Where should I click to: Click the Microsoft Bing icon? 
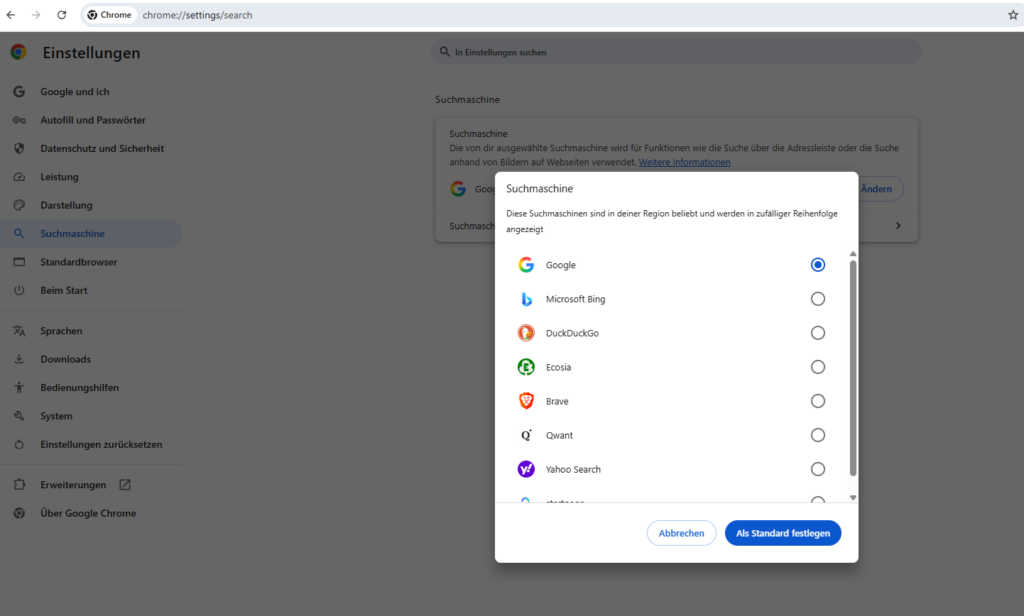(526, 299)
